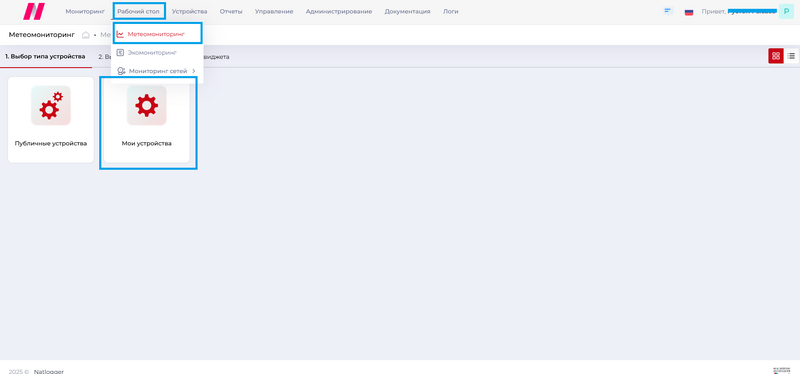Switch to list view
This screenshot has width=800, height=374.
[791, 56]
